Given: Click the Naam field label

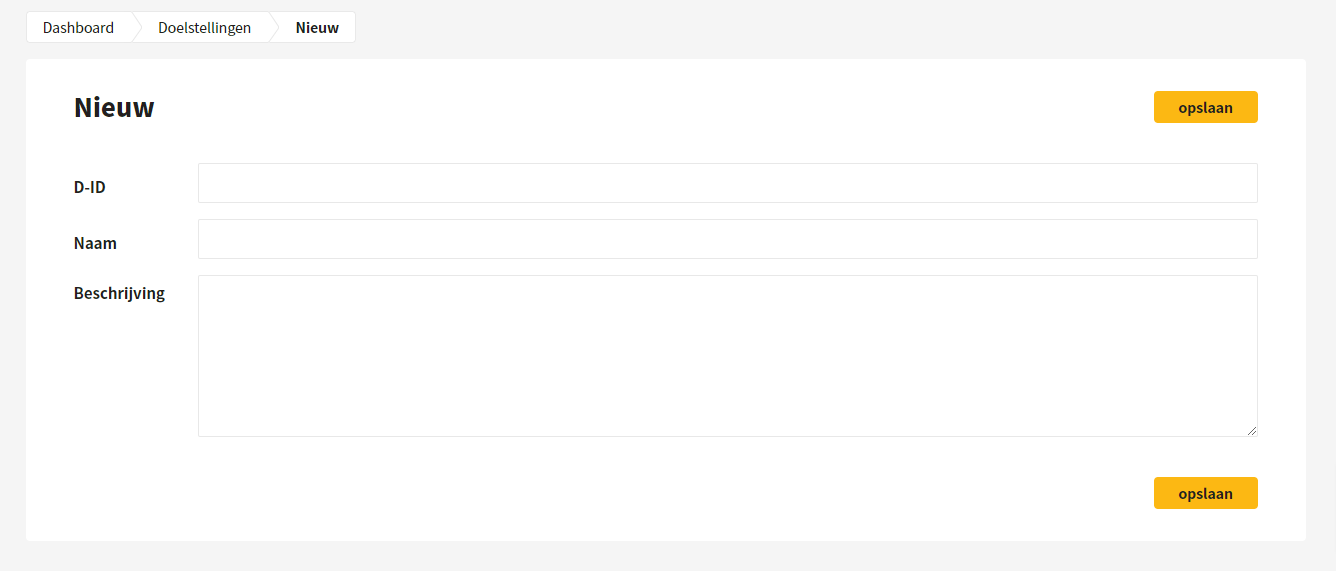Looking at the screenshot, I should 95,243.
